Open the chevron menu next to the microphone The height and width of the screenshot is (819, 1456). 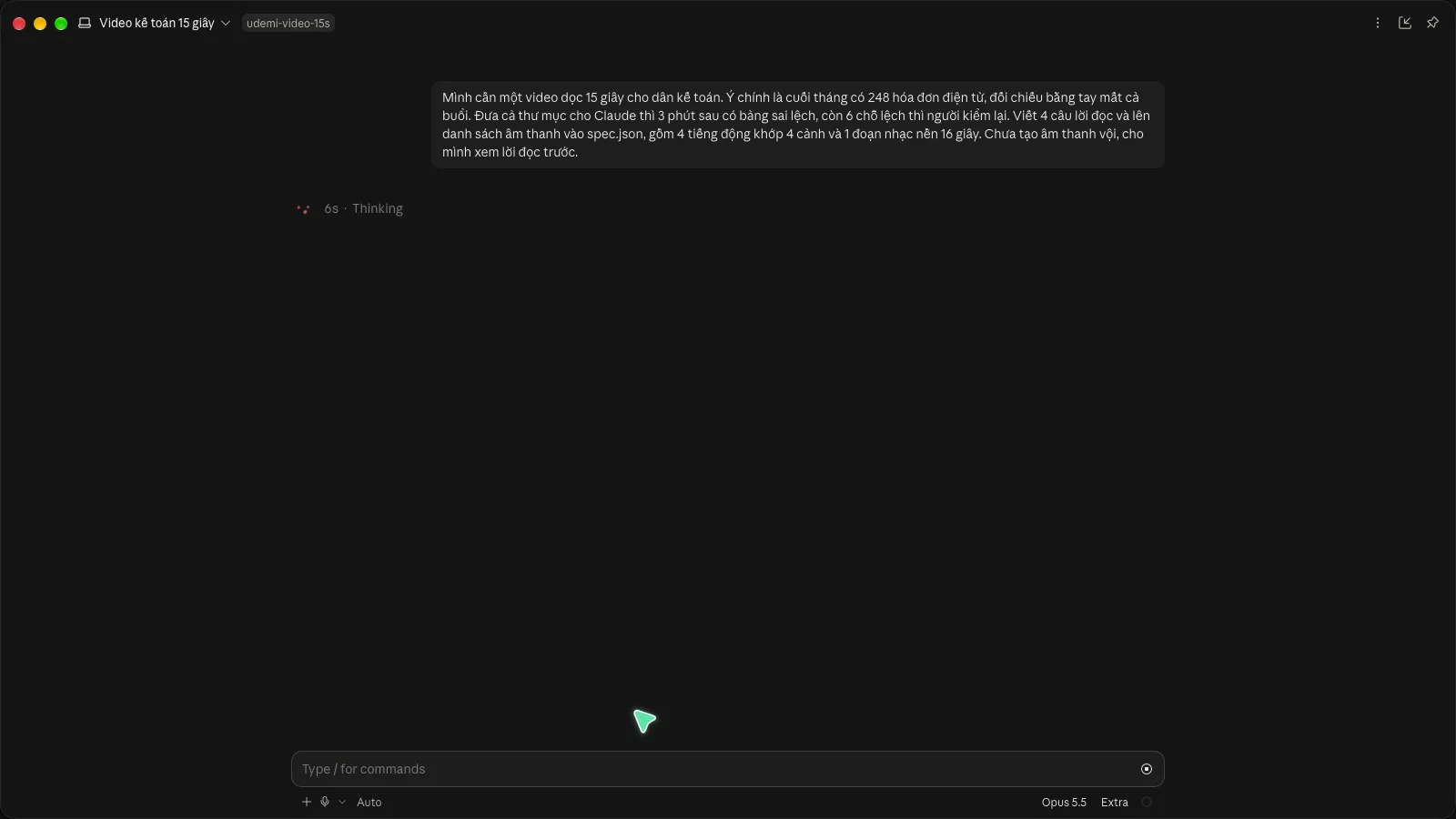coord(342,802)
